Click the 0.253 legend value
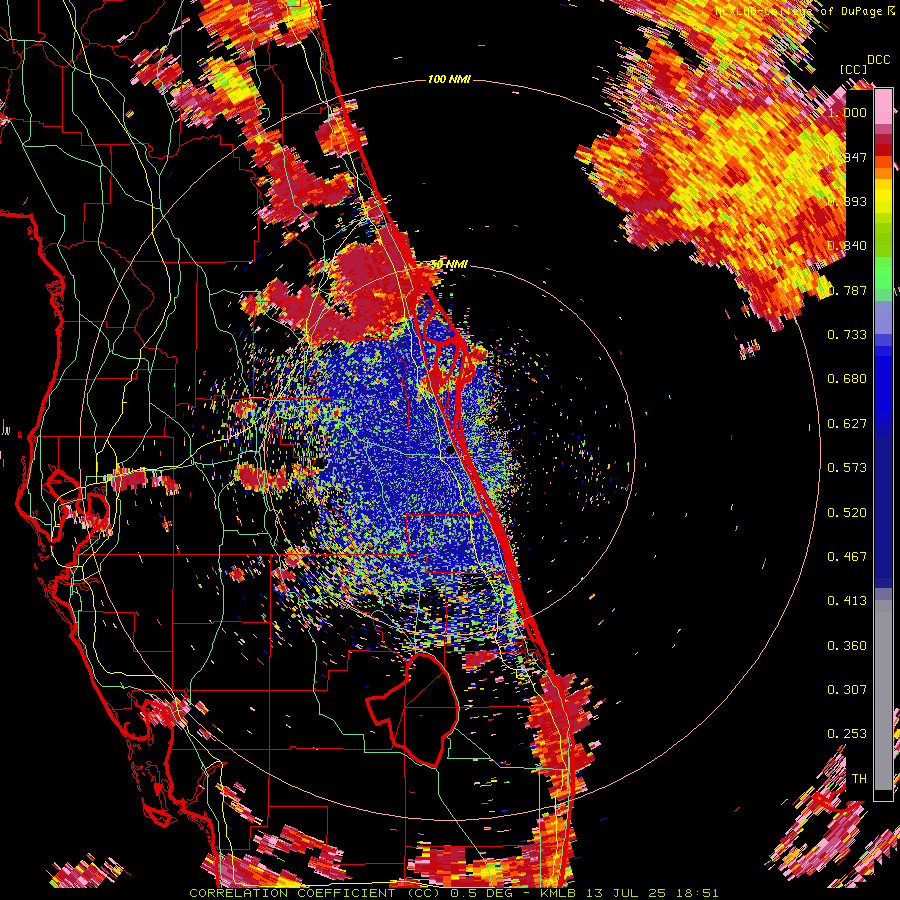 point(847,734)
